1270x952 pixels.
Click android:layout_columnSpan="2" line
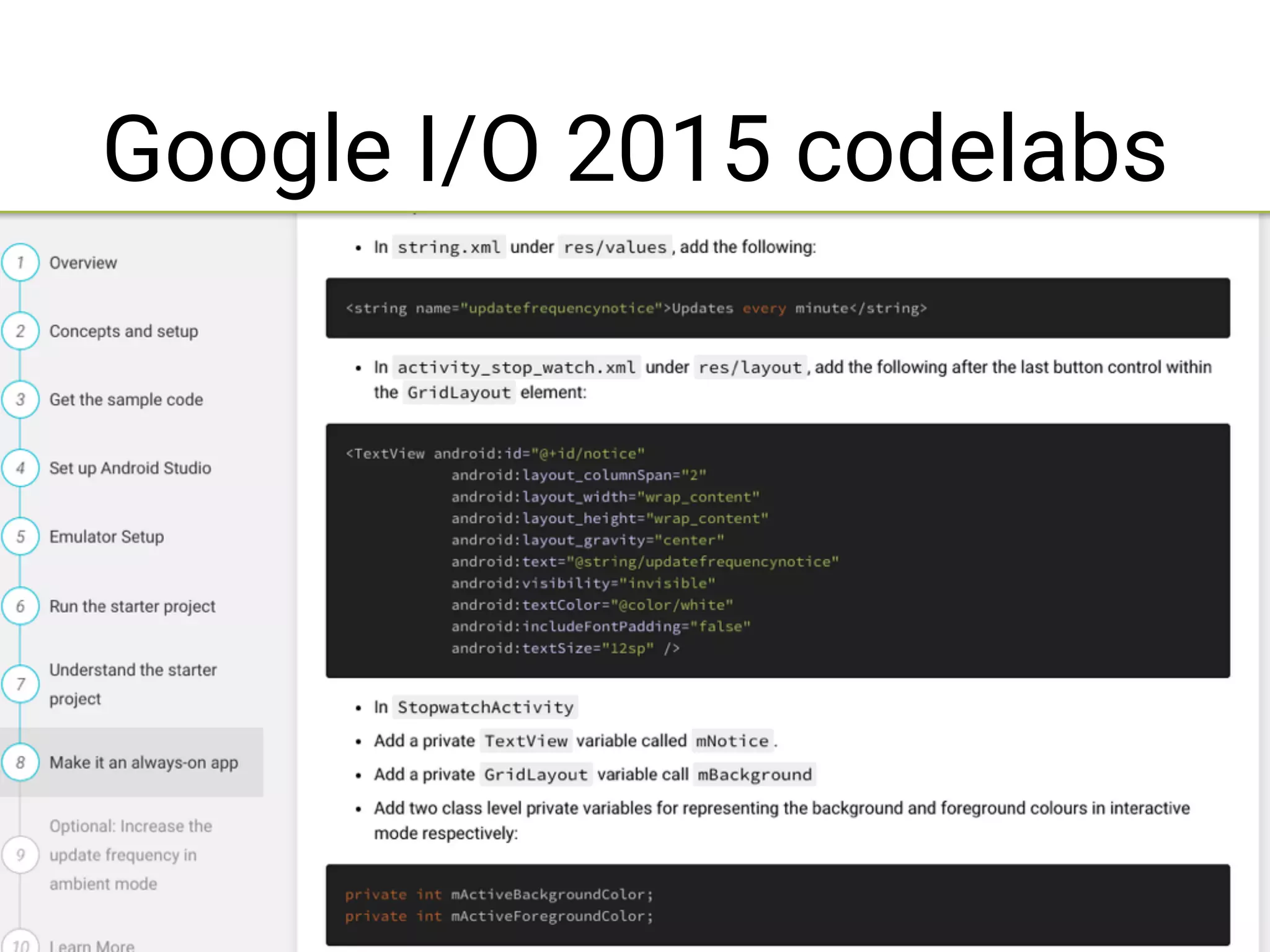pyautogui.click(x=579, y=475)
